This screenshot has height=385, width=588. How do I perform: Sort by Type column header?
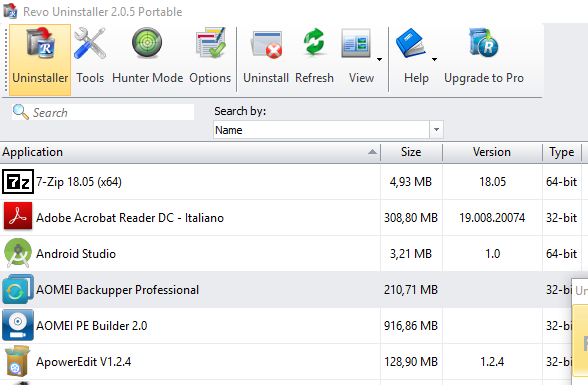[561, 152]
